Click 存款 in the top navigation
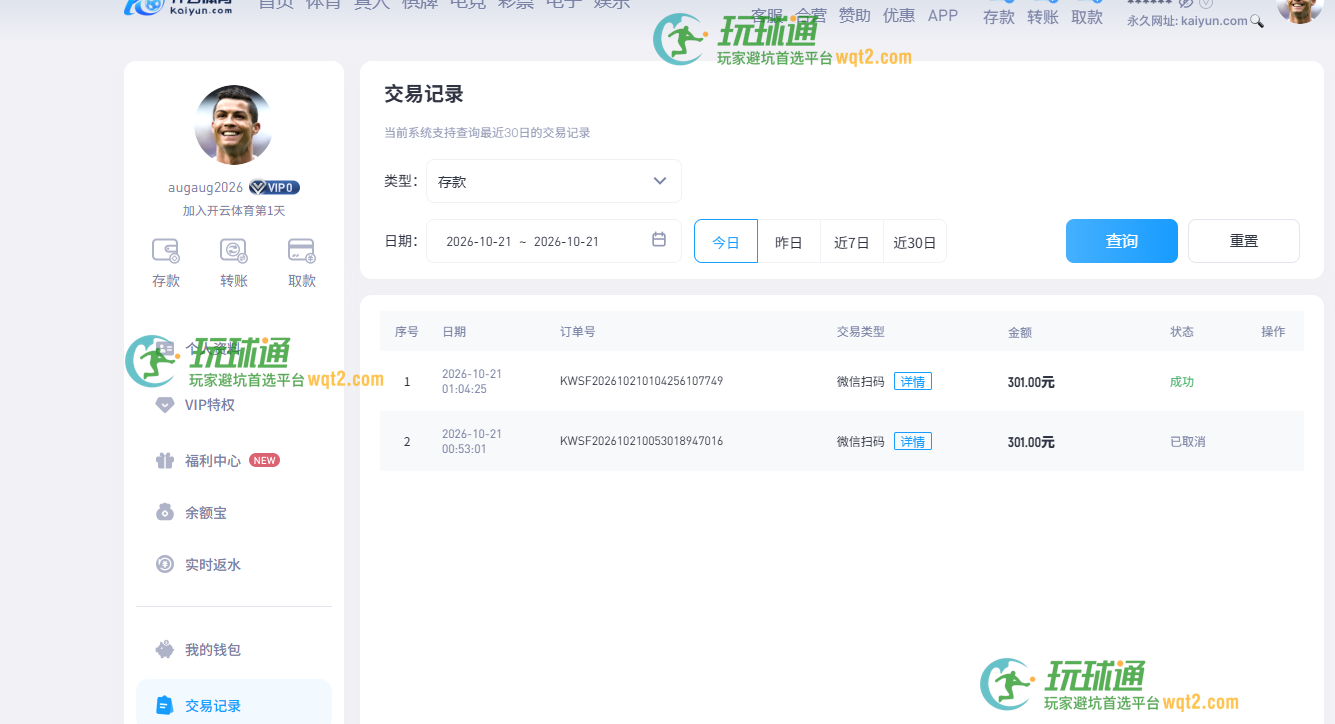The height and width of the screenshot is (724, 1335). pyautogui.click(x=999, y=17)
